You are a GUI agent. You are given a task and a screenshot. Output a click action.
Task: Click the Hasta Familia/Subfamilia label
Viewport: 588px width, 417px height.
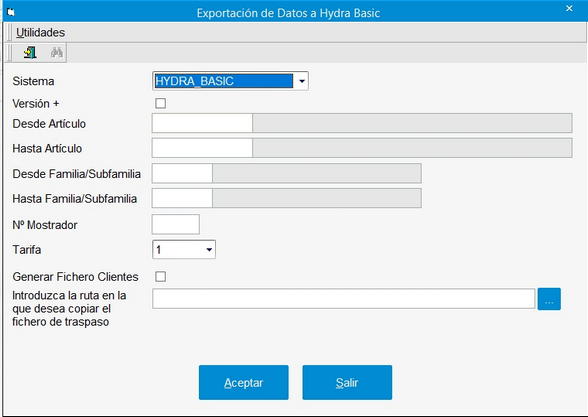(x=75, y=199)
